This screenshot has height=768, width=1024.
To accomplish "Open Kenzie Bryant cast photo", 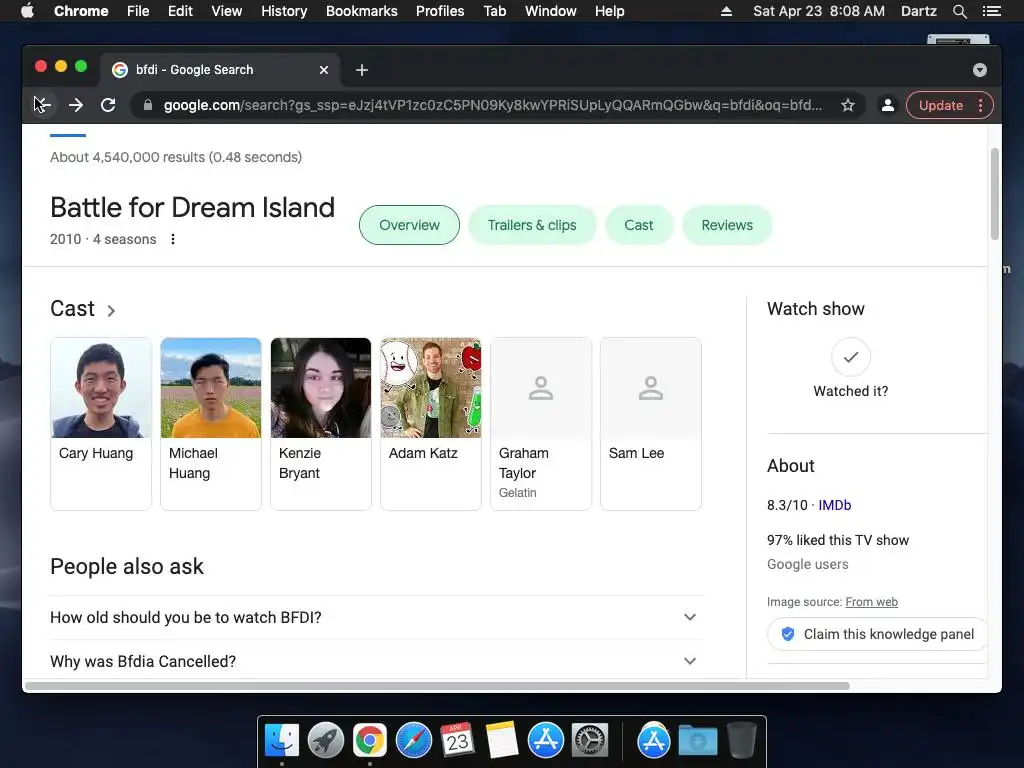I will [321, 388].
